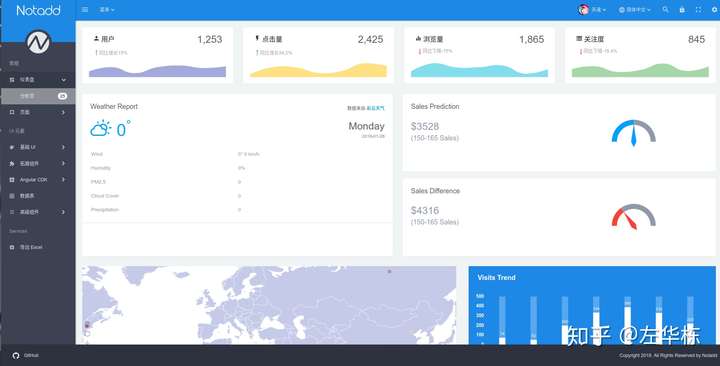Click the 845 followers count
The width and height of the screenshot is (720, 366).
coord(697,39)
